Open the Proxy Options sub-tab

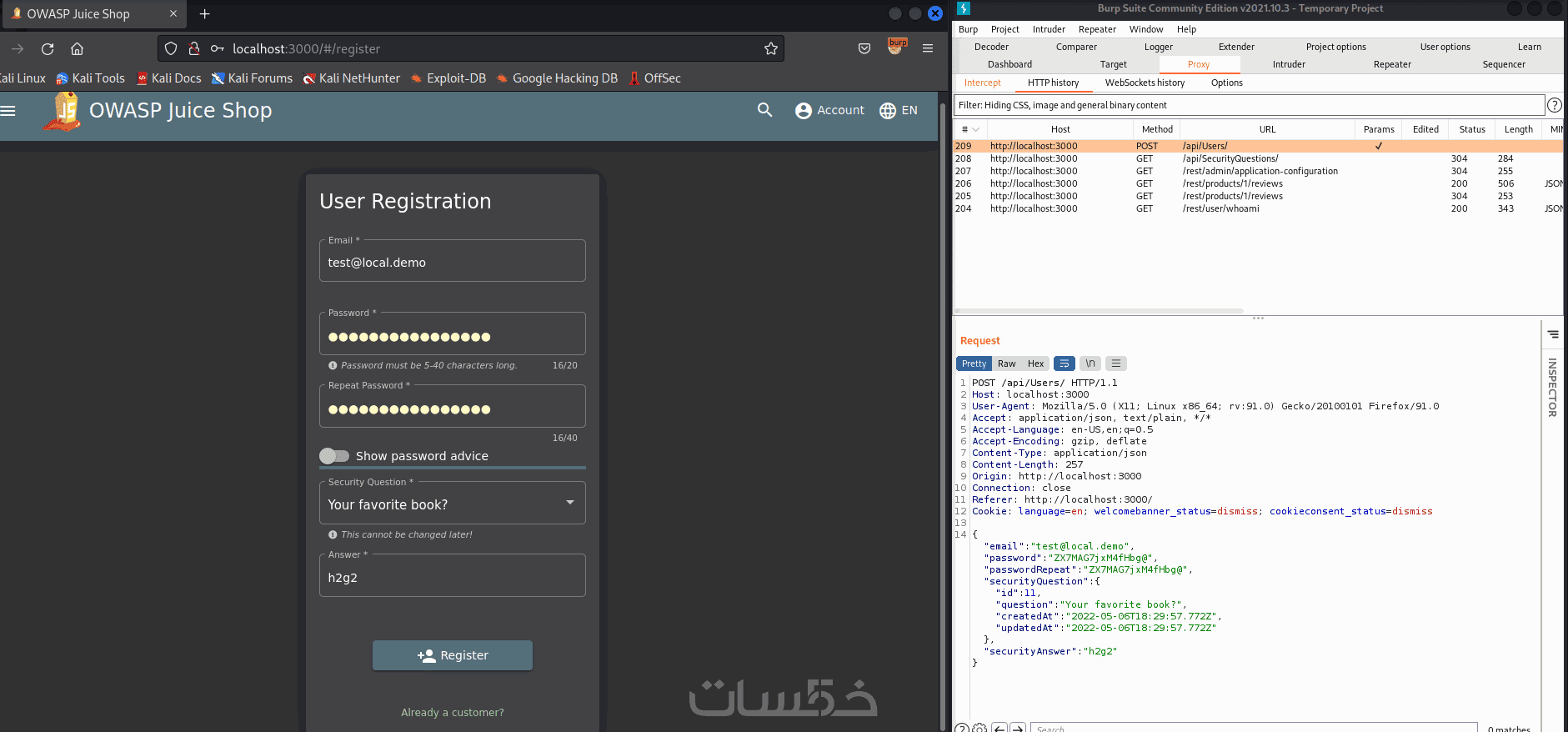tap(1226, 83)
